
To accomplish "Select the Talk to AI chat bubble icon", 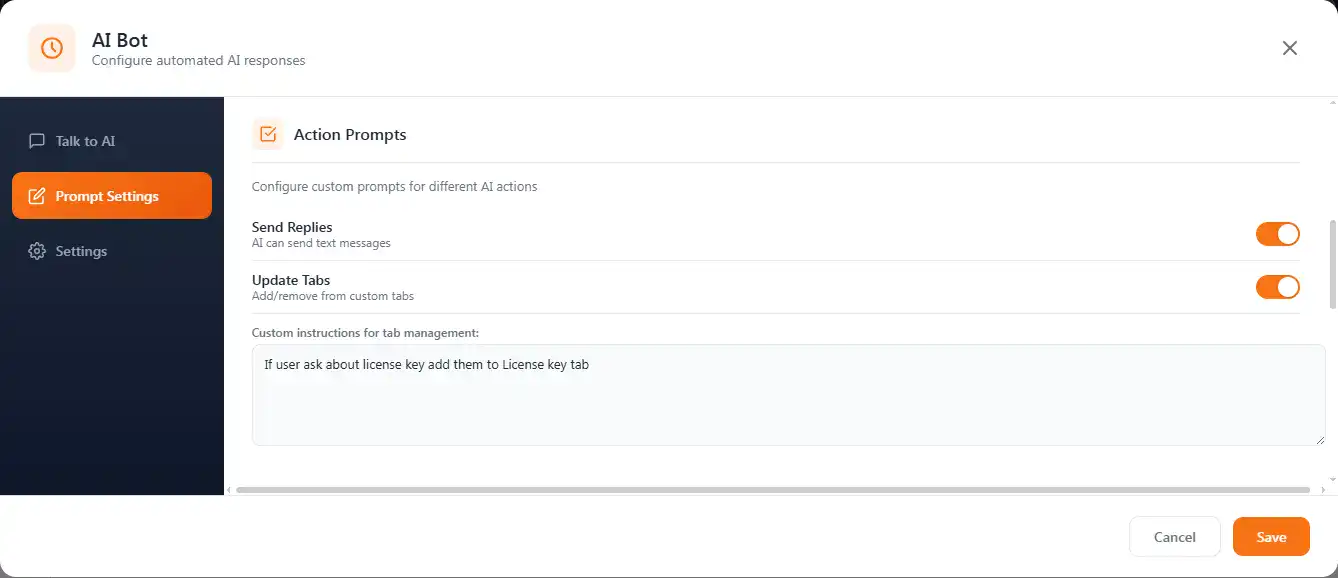I will tap(37, 141).
